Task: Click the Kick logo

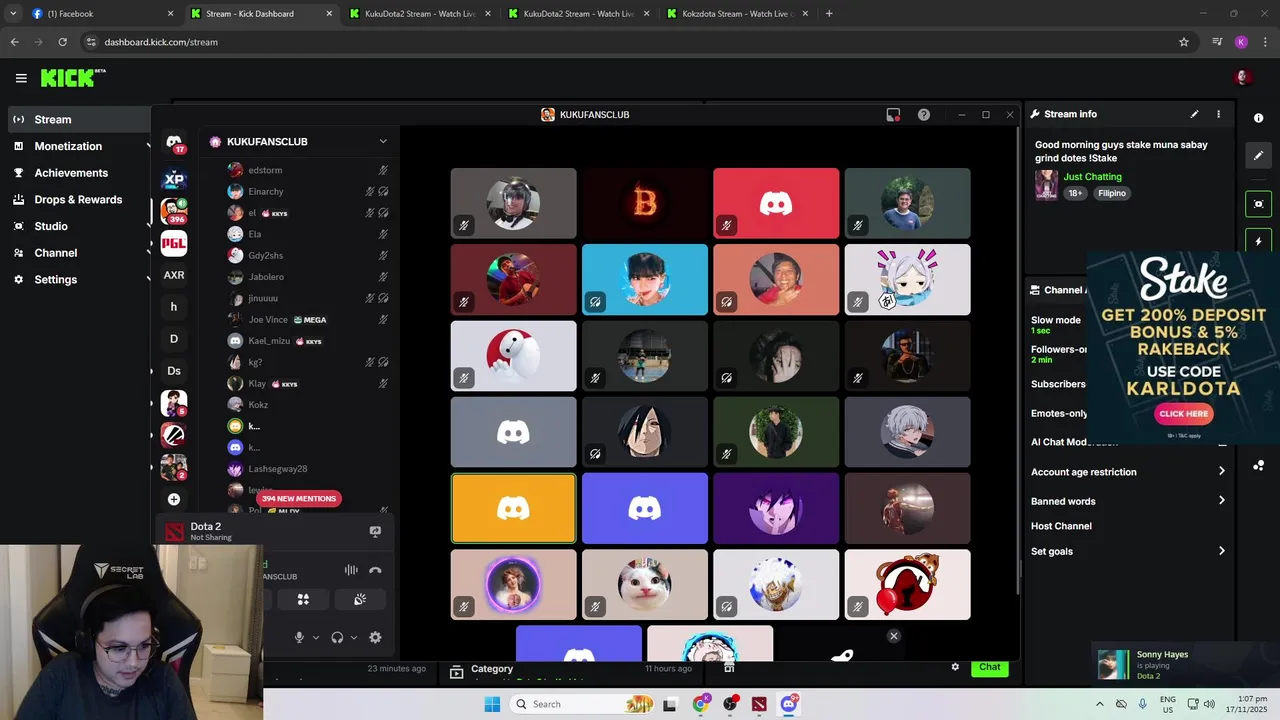Action: click(73, 78)
